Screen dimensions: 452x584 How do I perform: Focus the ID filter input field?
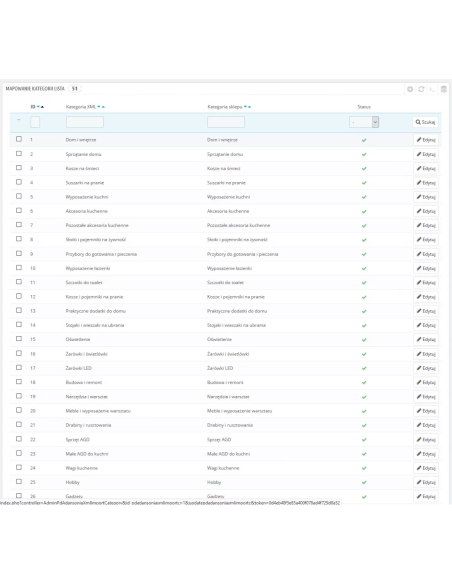[35, 122]
